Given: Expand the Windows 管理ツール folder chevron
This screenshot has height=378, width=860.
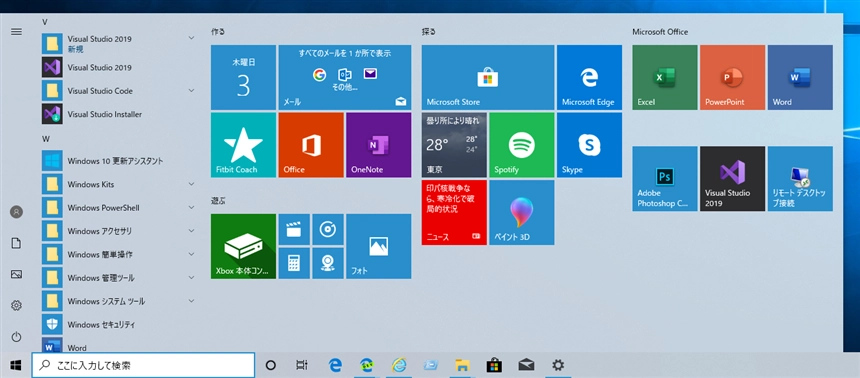Looking at the screenshot, I should (191, 277).
